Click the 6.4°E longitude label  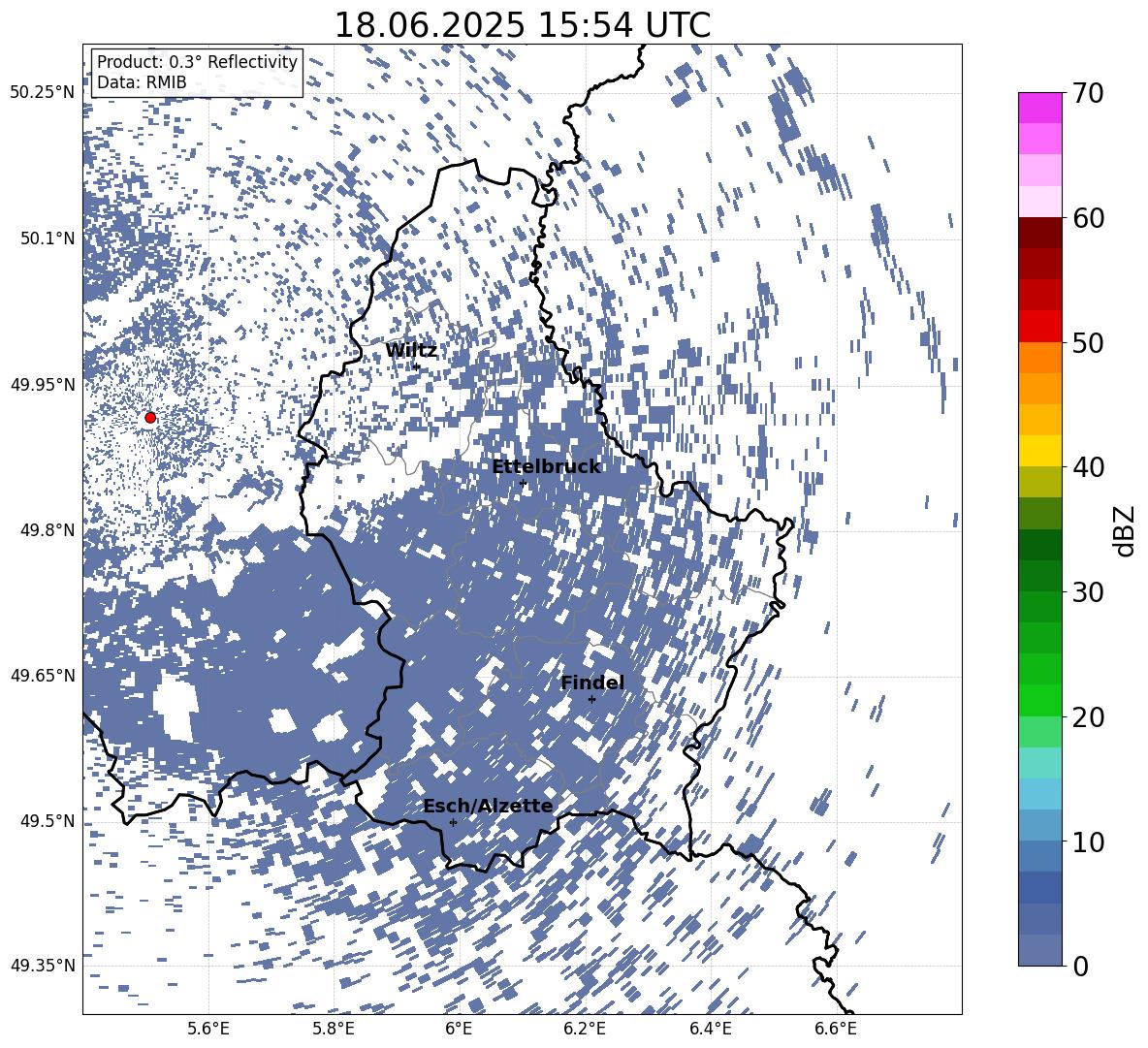710,1029
